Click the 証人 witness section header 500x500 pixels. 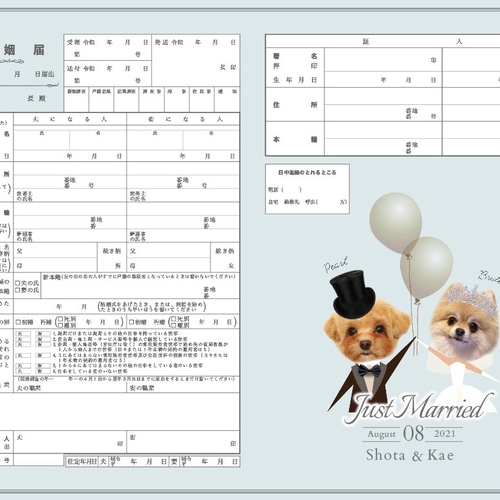[413, 41]
